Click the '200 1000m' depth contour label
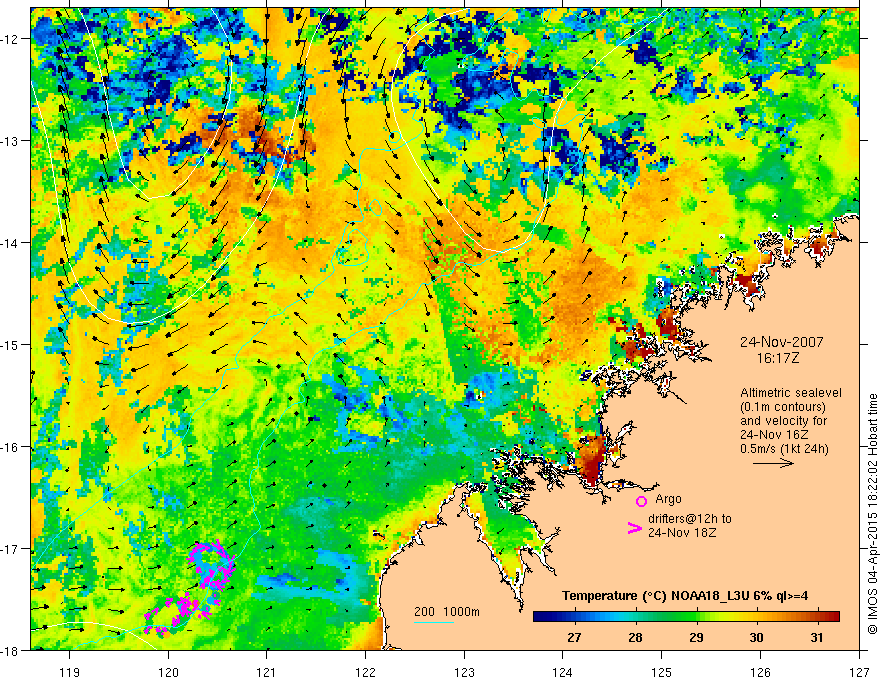The width and height of the screenshot is (880, 680). (x=447, y=612)
